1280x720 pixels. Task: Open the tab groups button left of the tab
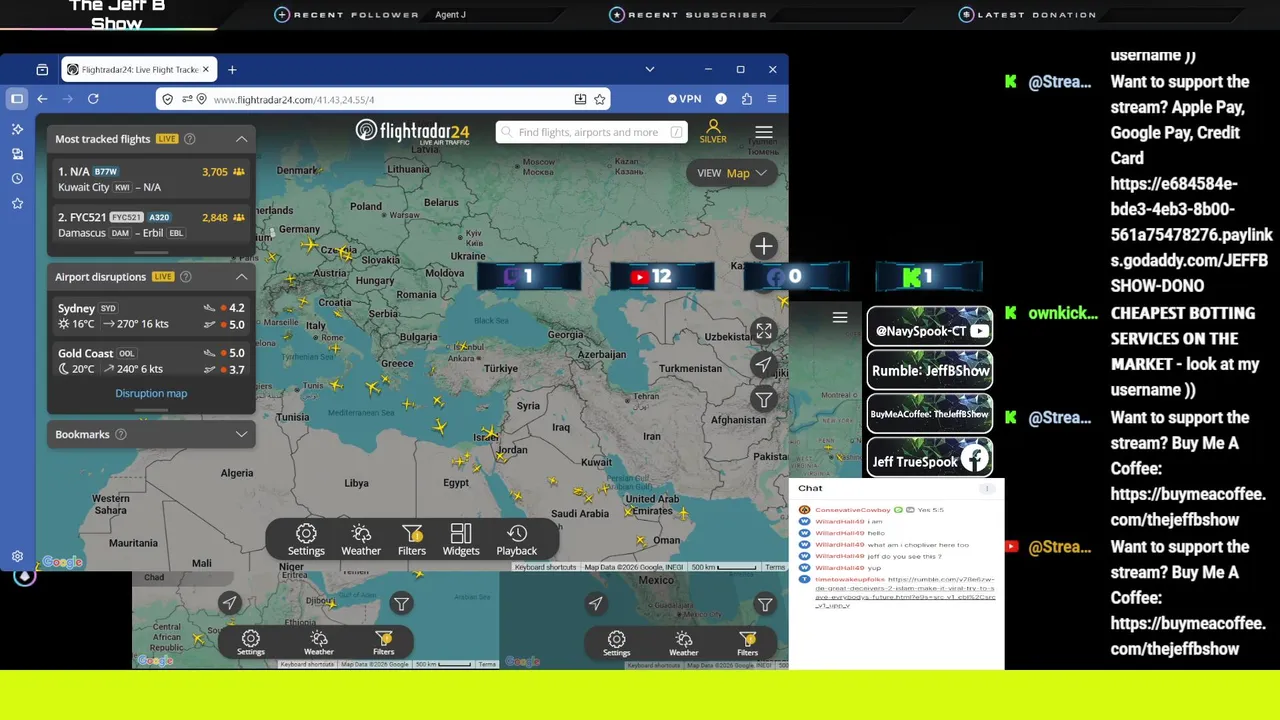click(42, 69)
